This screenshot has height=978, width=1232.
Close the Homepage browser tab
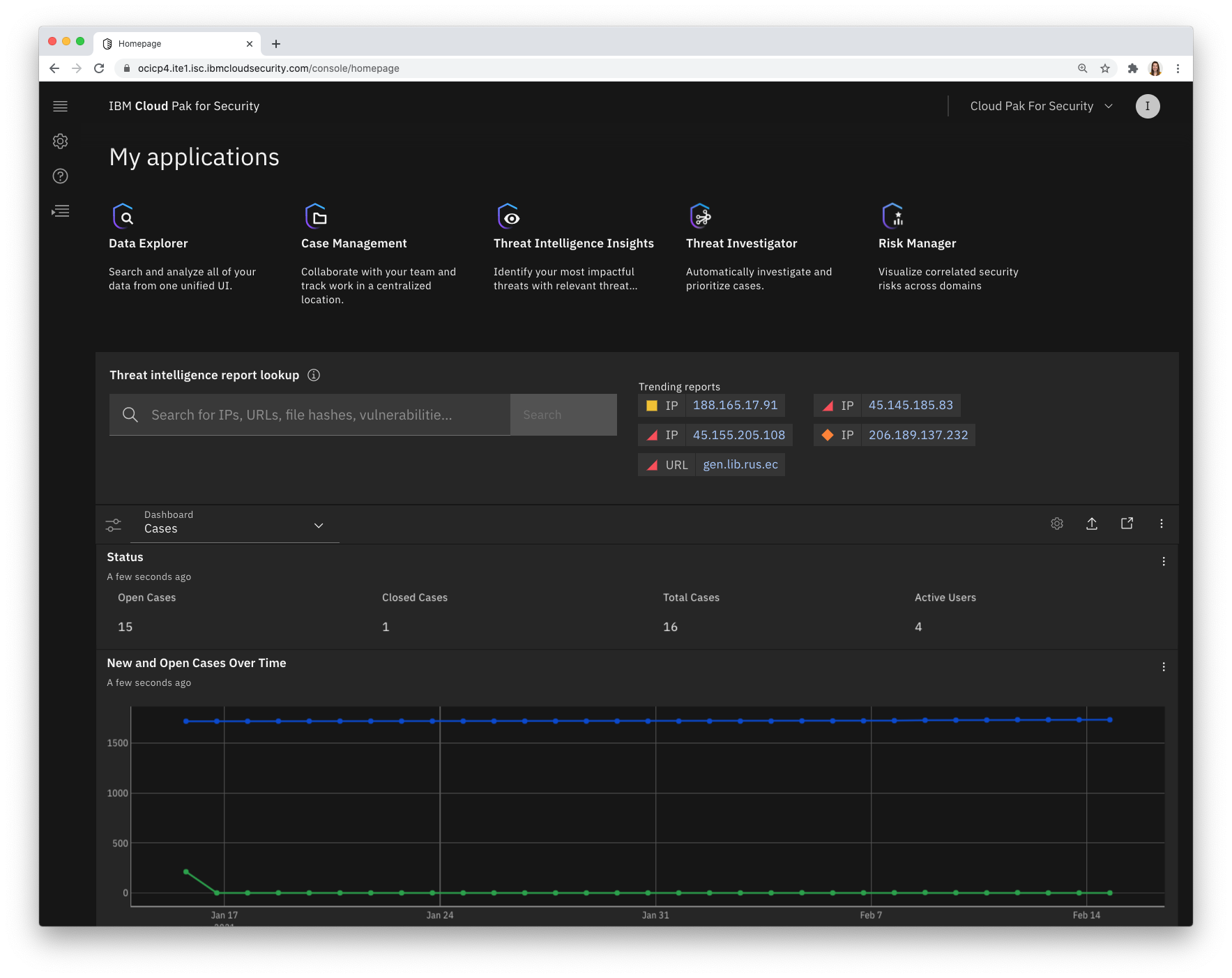pos(250,44)
